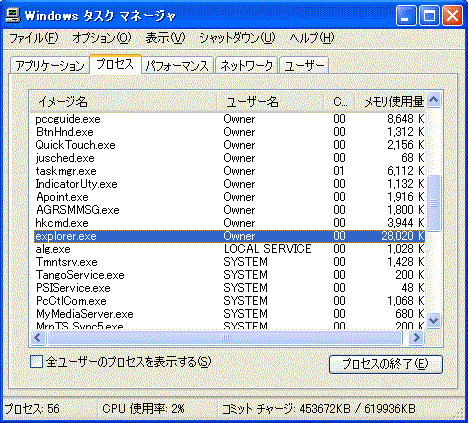Image resolution: width=468 pixels, height=423 pixels.
Task: Select the BtnHnd.exe process
Action: [230, 132]
